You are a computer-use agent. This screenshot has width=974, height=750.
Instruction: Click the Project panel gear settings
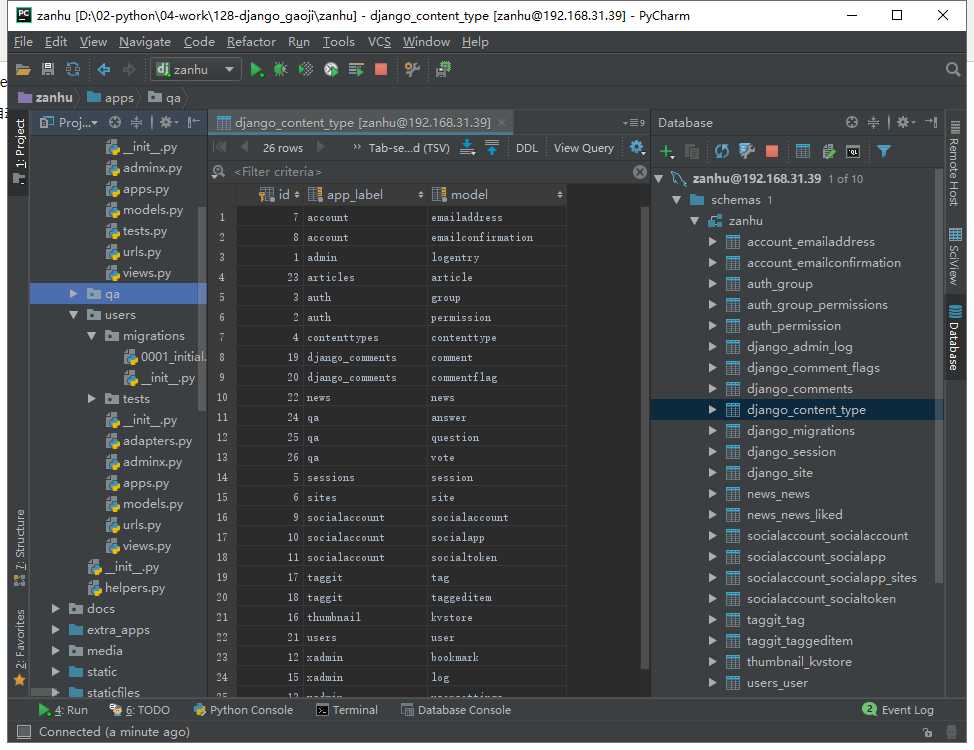click(x=167, y=122)
